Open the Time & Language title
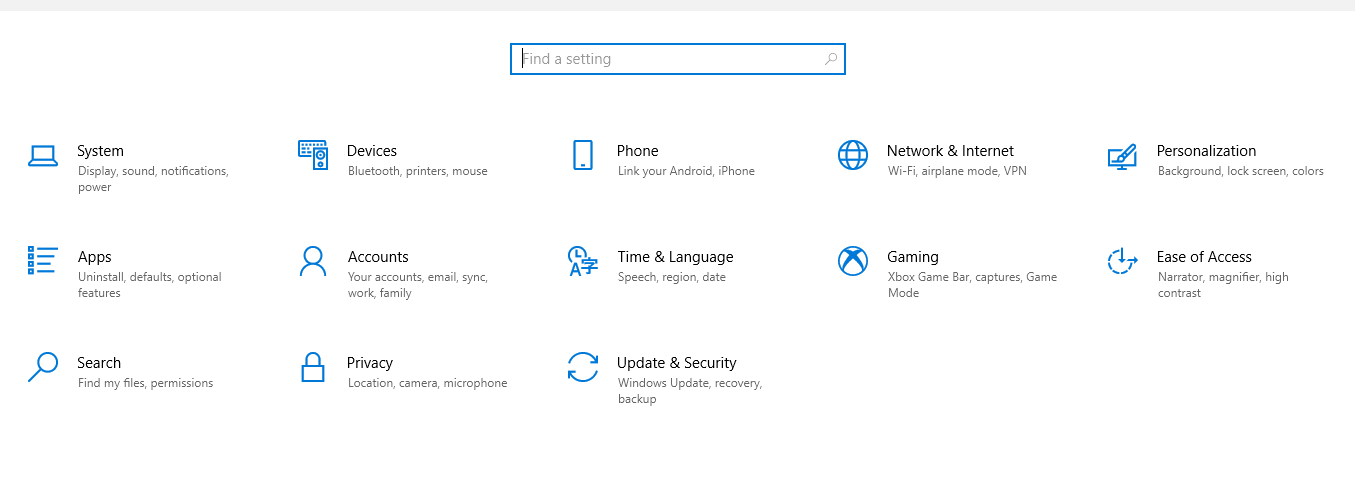Screen dimensions: 1355x493 [675, 257]
